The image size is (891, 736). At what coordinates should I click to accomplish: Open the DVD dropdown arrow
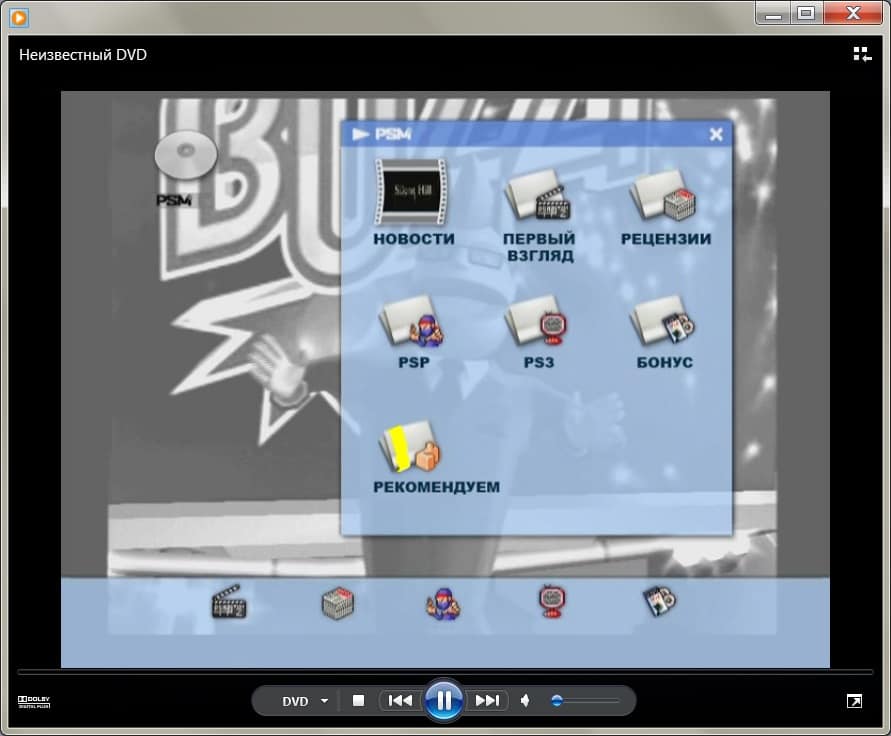[x=324, y=701]
